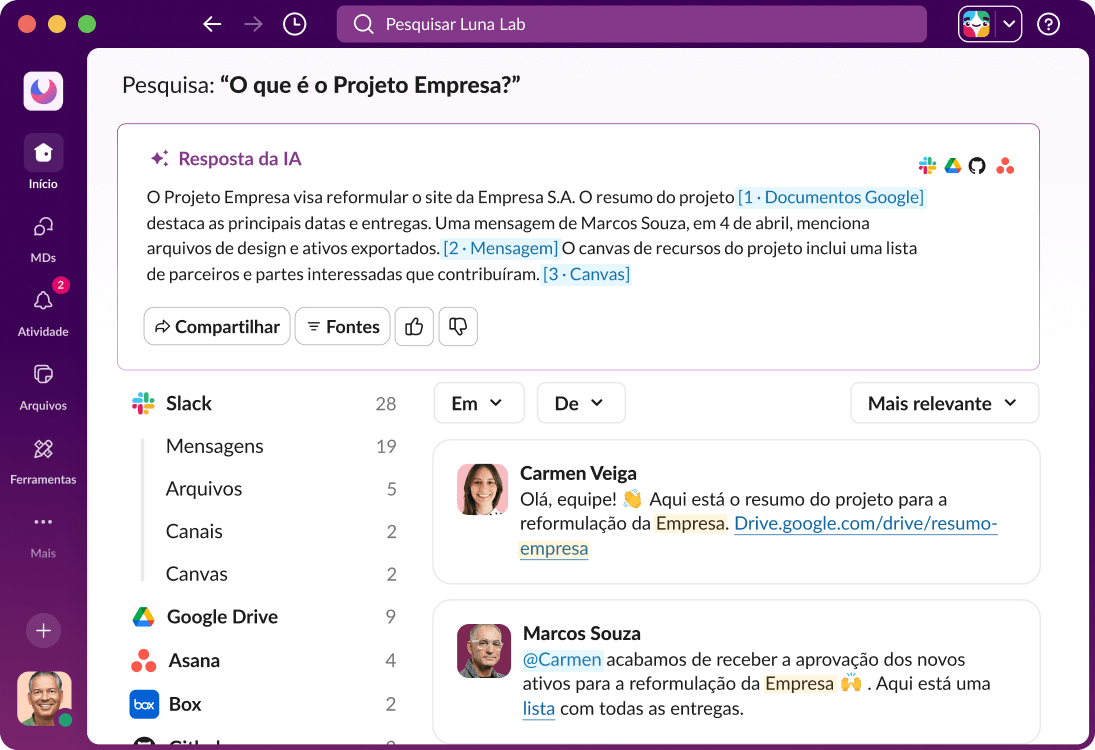Change sorting via Mais relevante dropdown
Image resolution: width=1095 pixels, height=750 pixels.
tap(943, 402)
